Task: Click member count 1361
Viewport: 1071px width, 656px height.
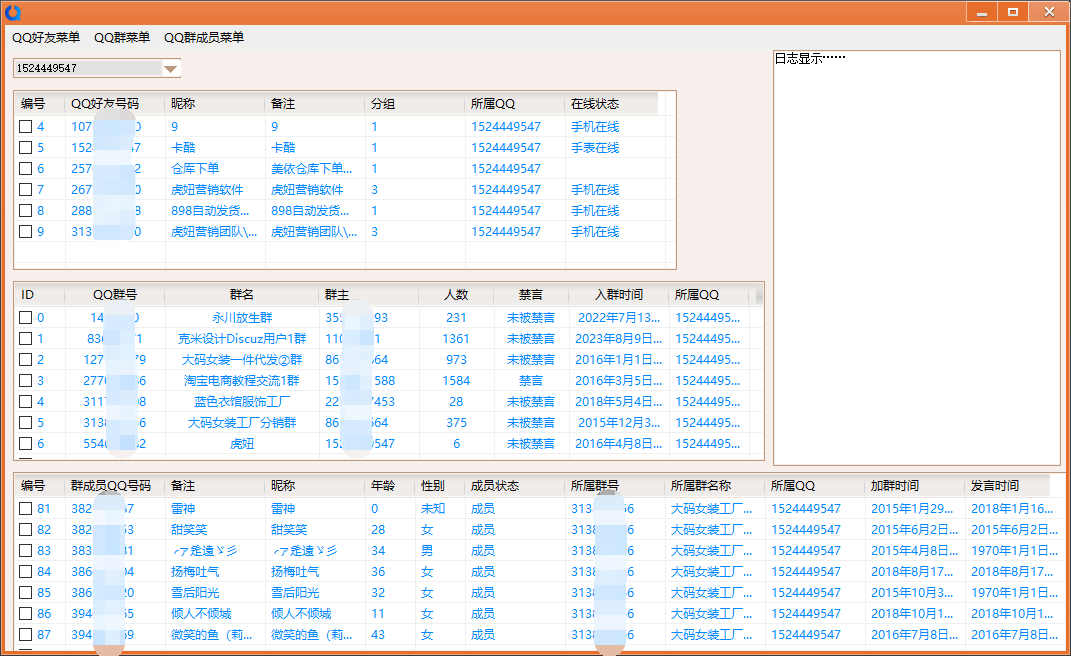Action: pos(456,339)
